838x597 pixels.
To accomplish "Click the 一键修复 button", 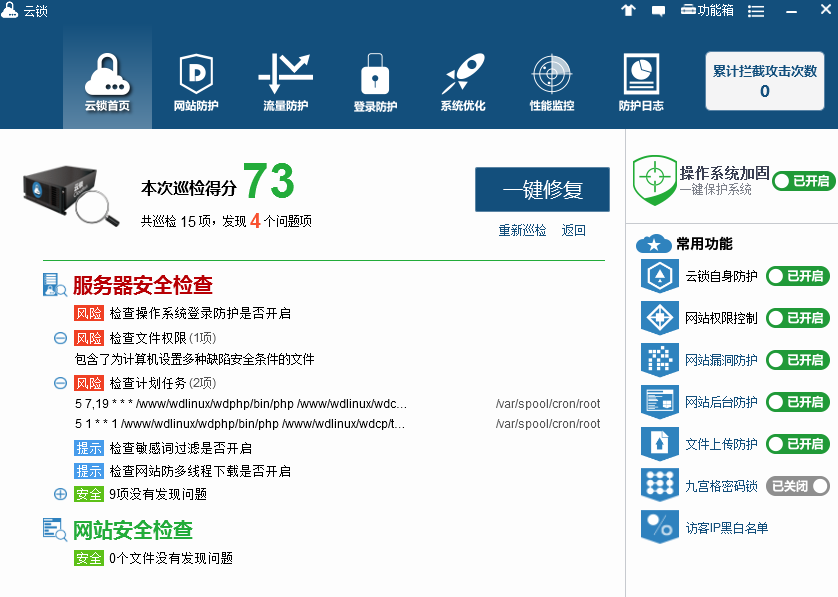I will (542, 190).
